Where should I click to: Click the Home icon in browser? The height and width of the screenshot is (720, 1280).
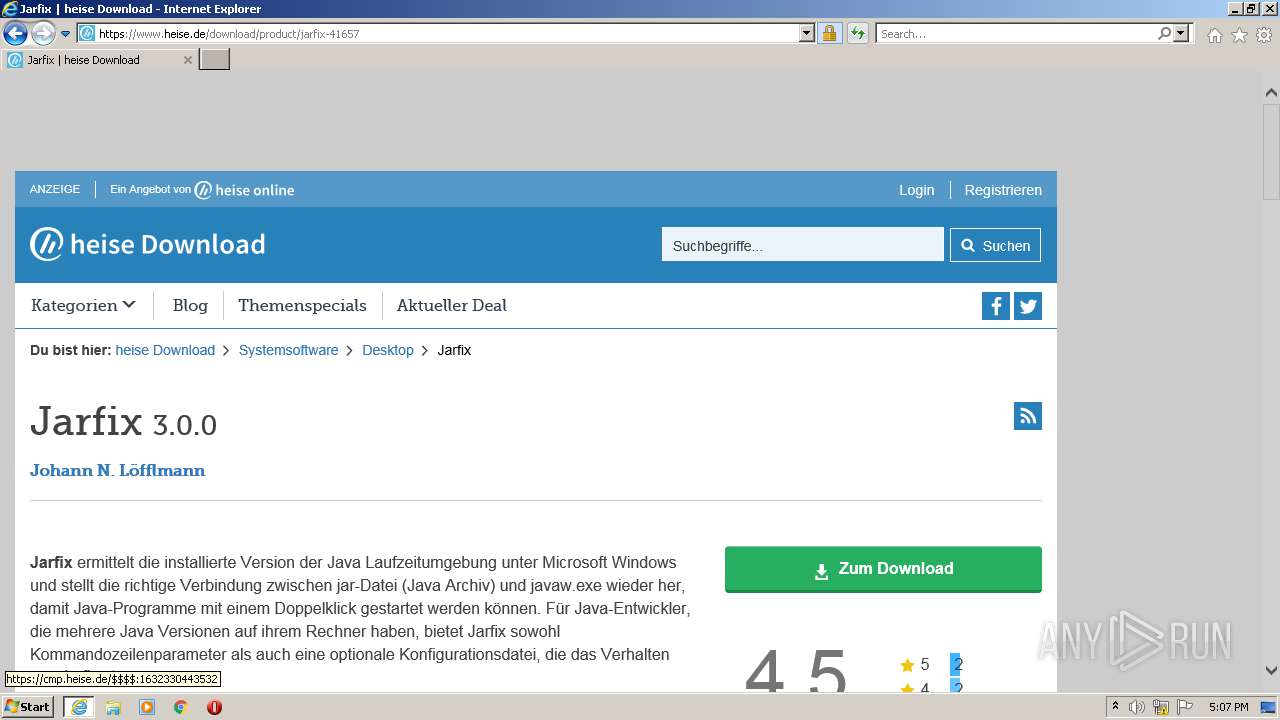click(x=1214, y=35)
